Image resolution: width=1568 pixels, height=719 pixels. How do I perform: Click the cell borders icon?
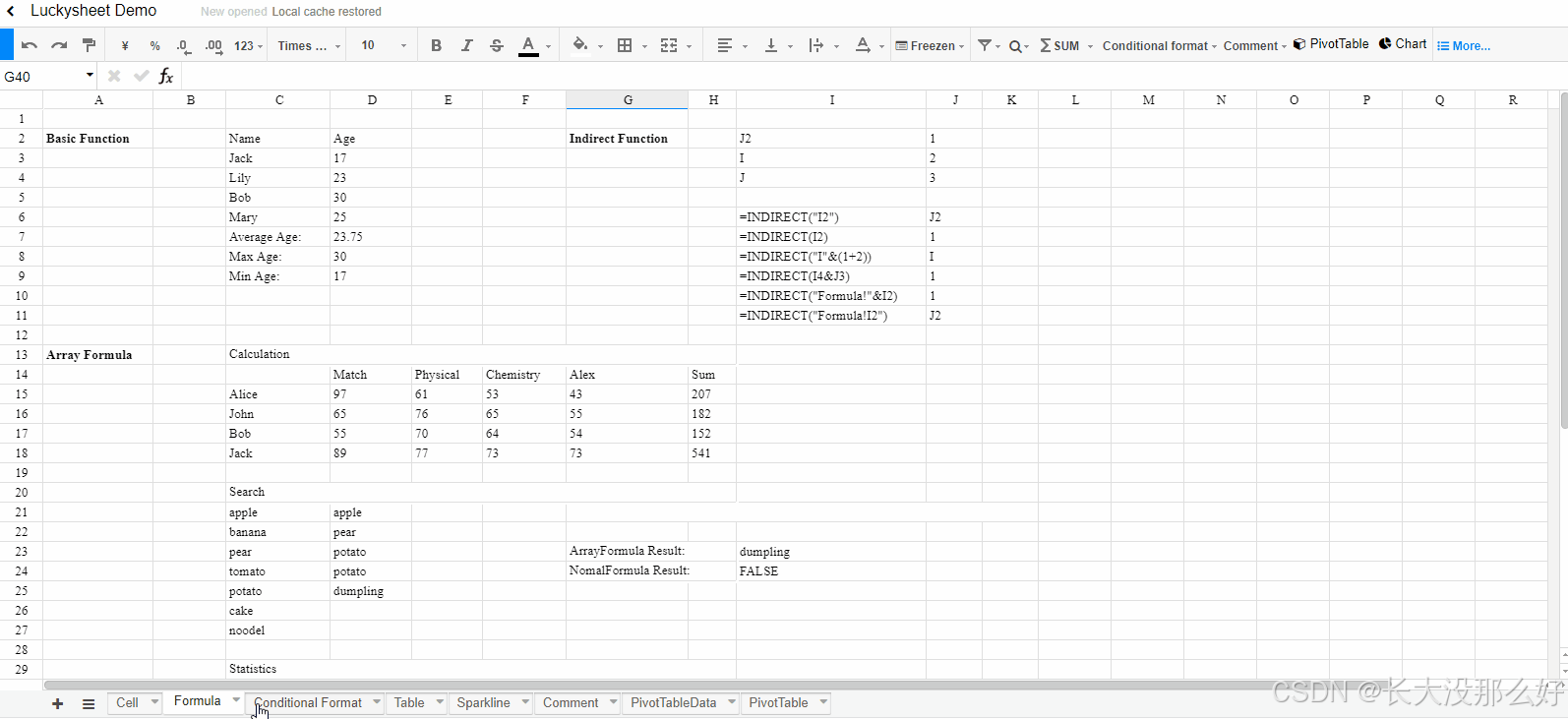(625, 45)
